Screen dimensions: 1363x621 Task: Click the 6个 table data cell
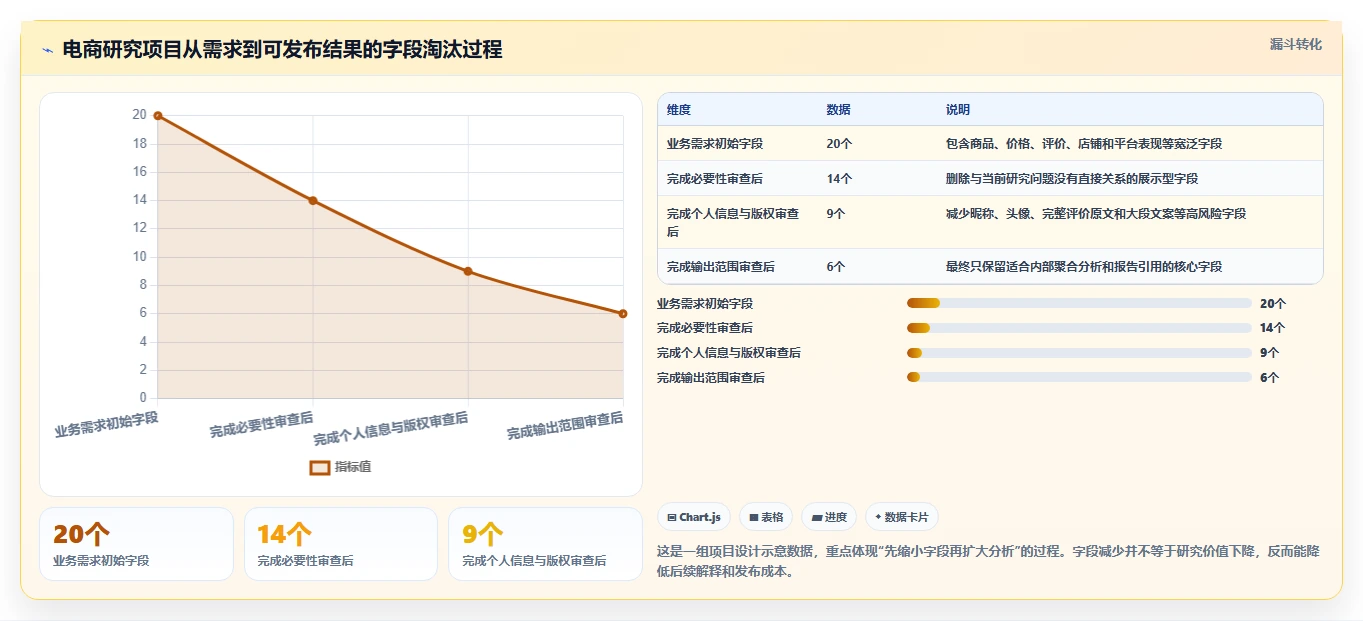[836, 267]
